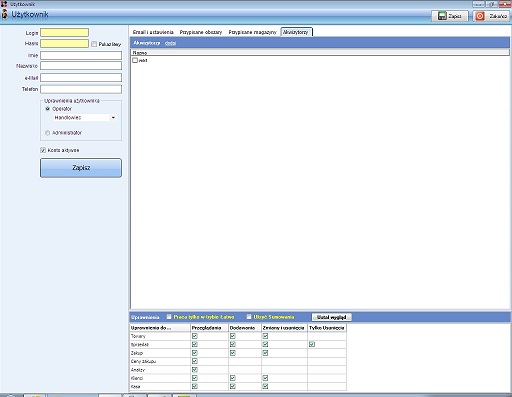Click the Zmiany i usunięcia column header
Image resolution: width=512 pixels, height=397 pixels.
[284, 328]
